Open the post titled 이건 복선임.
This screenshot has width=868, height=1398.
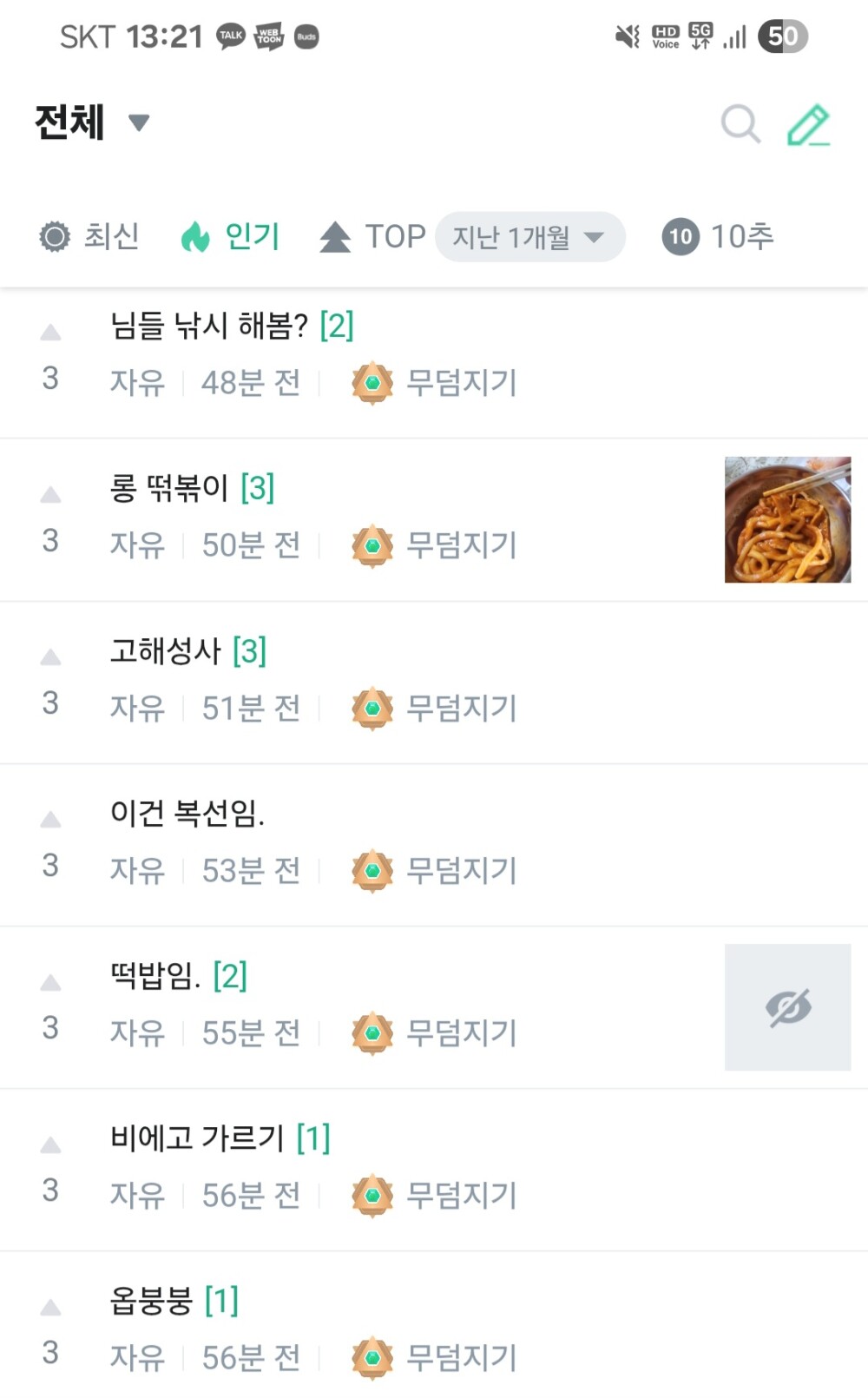pos(187,814)
